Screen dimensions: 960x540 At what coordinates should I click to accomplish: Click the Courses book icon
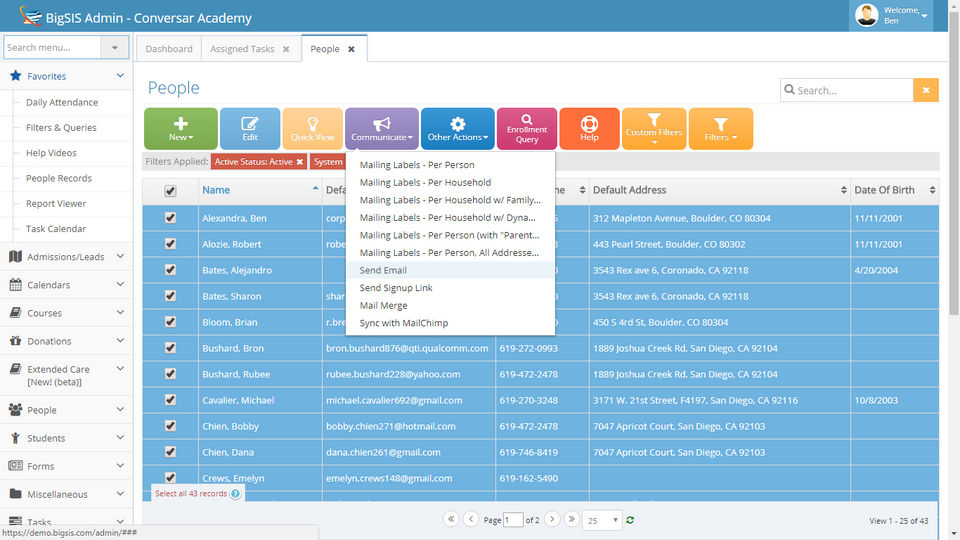click(x=15, y=312)
